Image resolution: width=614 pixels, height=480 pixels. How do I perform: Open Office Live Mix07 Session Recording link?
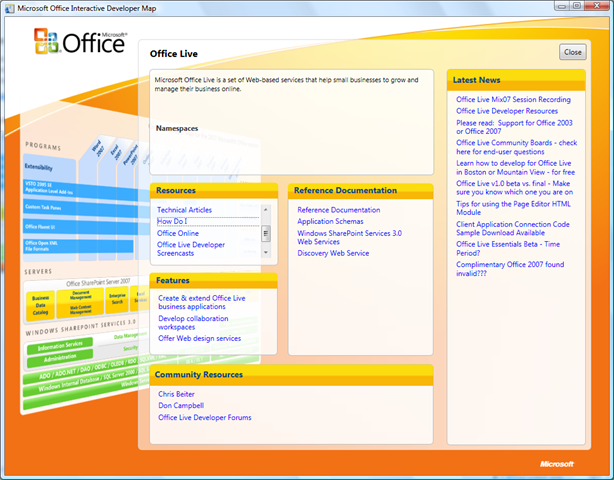click(x=513, y=99)
